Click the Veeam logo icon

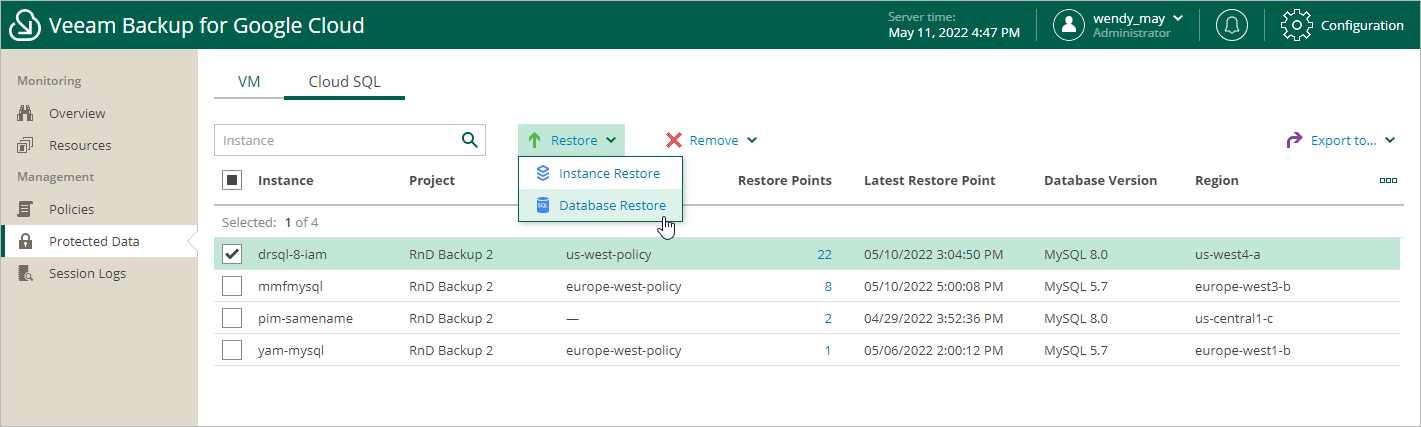point(25,25)
